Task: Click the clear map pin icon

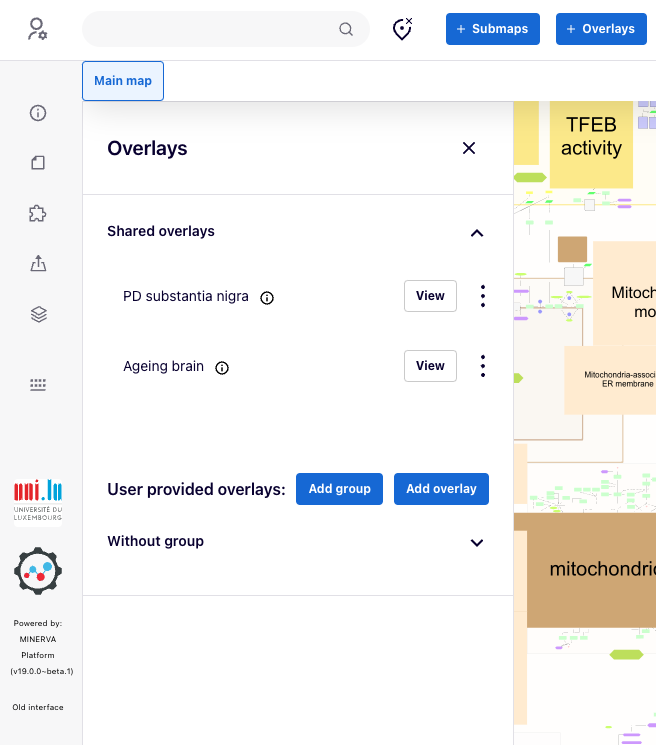Action: point(402,29)
